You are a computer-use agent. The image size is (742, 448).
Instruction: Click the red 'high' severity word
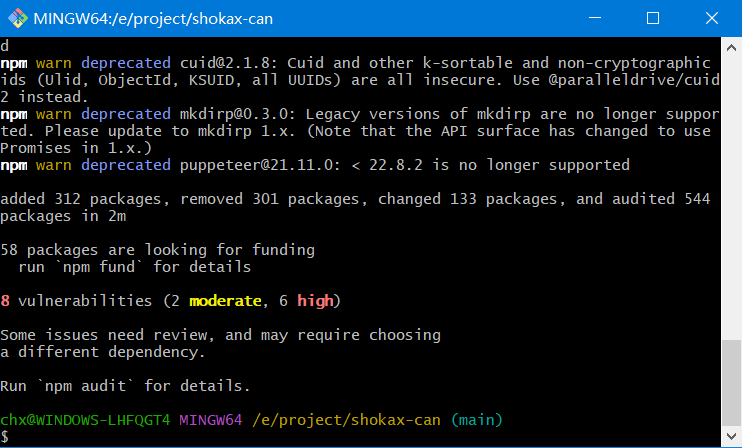tap(315, 301)
